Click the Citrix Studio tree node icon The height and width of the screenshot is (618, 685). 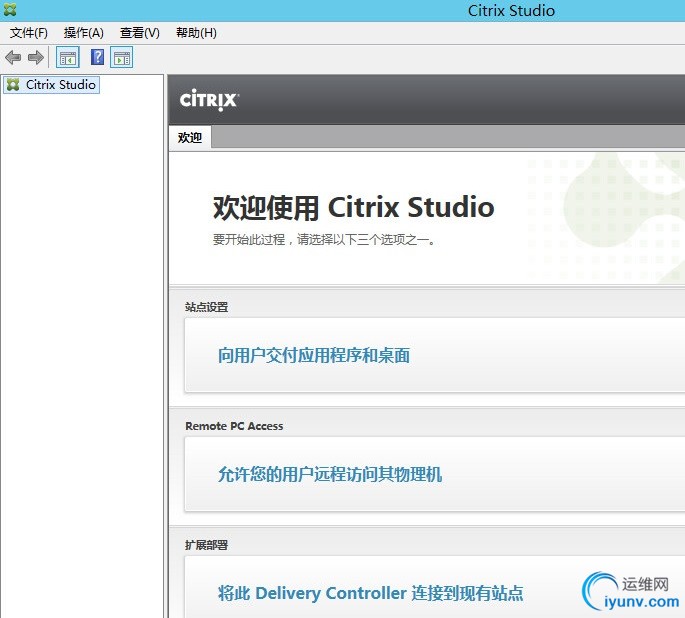coord(13,85)
